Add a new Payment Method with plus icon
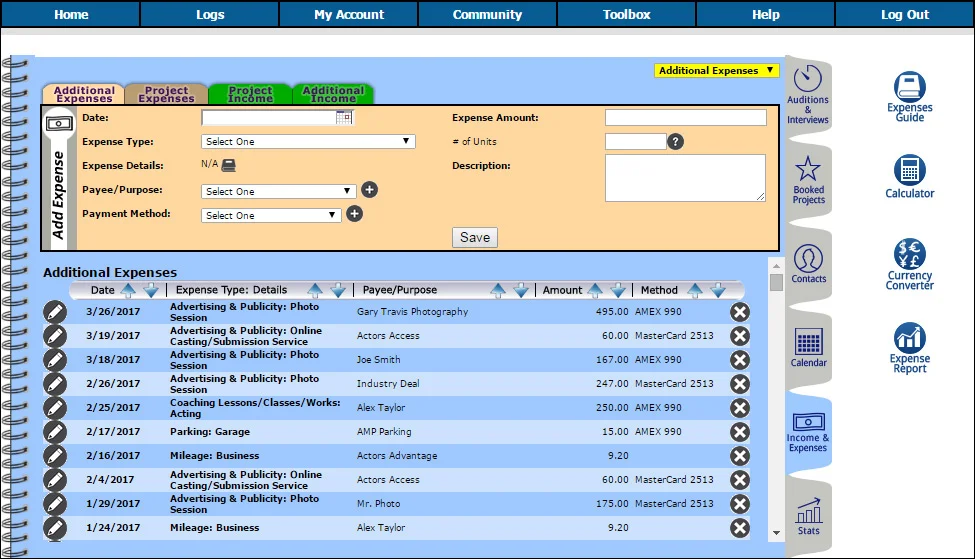The width and height of the screenshot is (975, 559). (x=354, y=214)
